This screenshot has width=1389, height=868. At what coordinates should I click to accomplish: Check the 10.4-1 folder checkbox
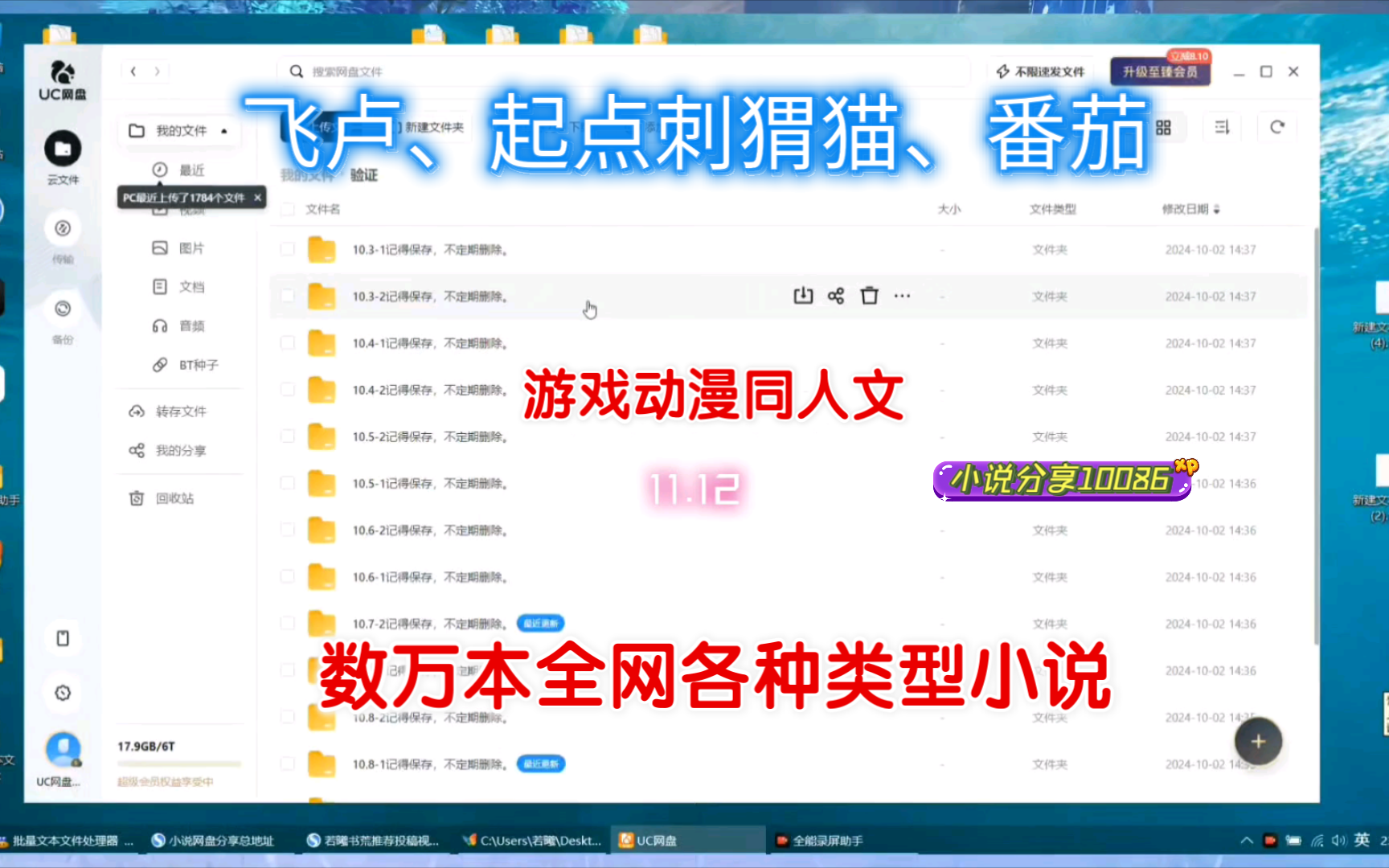click(287, 343)
